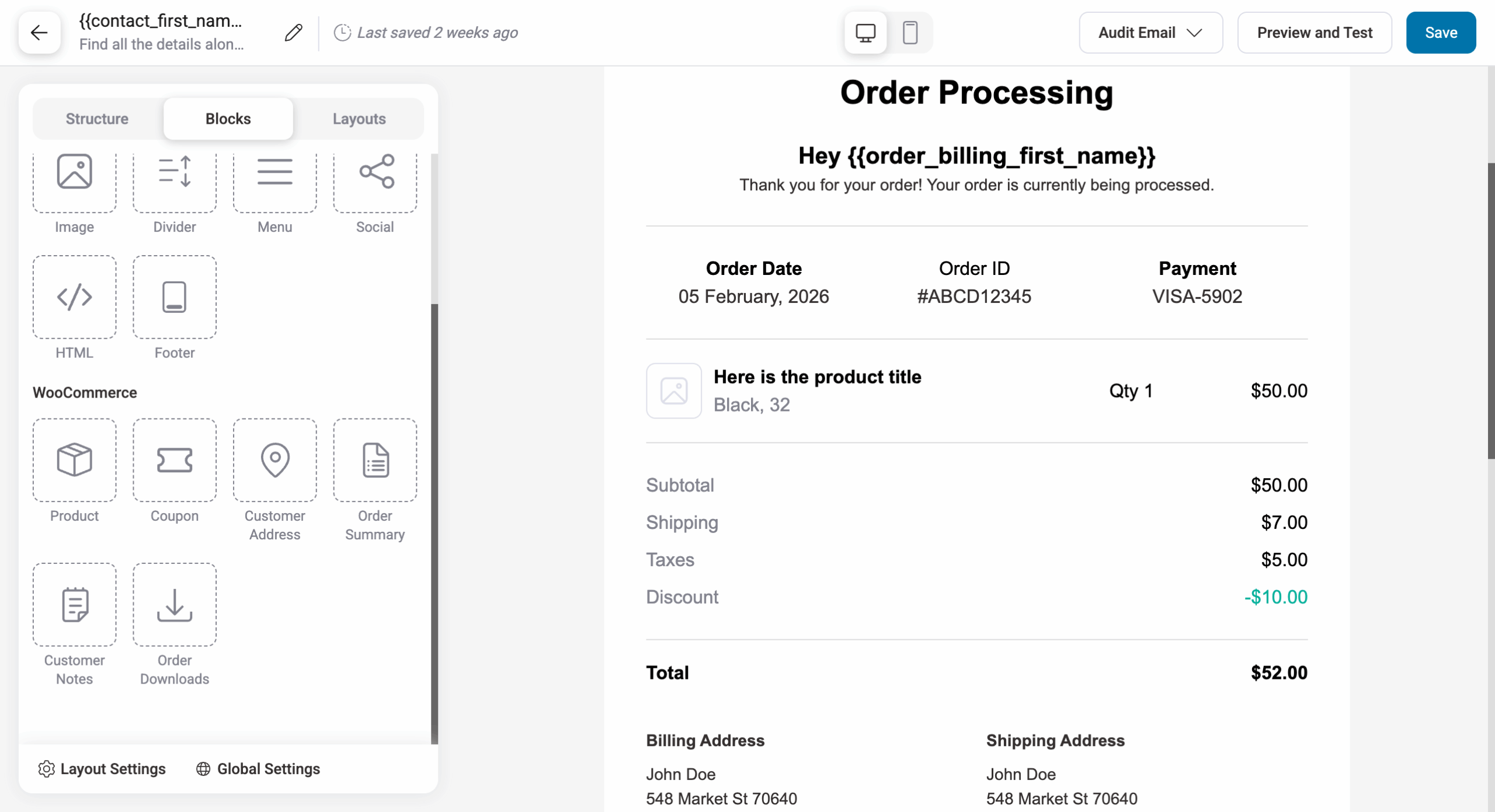1495x812 pixels.
Task: Click Preview and Test
Action: 1315,33
